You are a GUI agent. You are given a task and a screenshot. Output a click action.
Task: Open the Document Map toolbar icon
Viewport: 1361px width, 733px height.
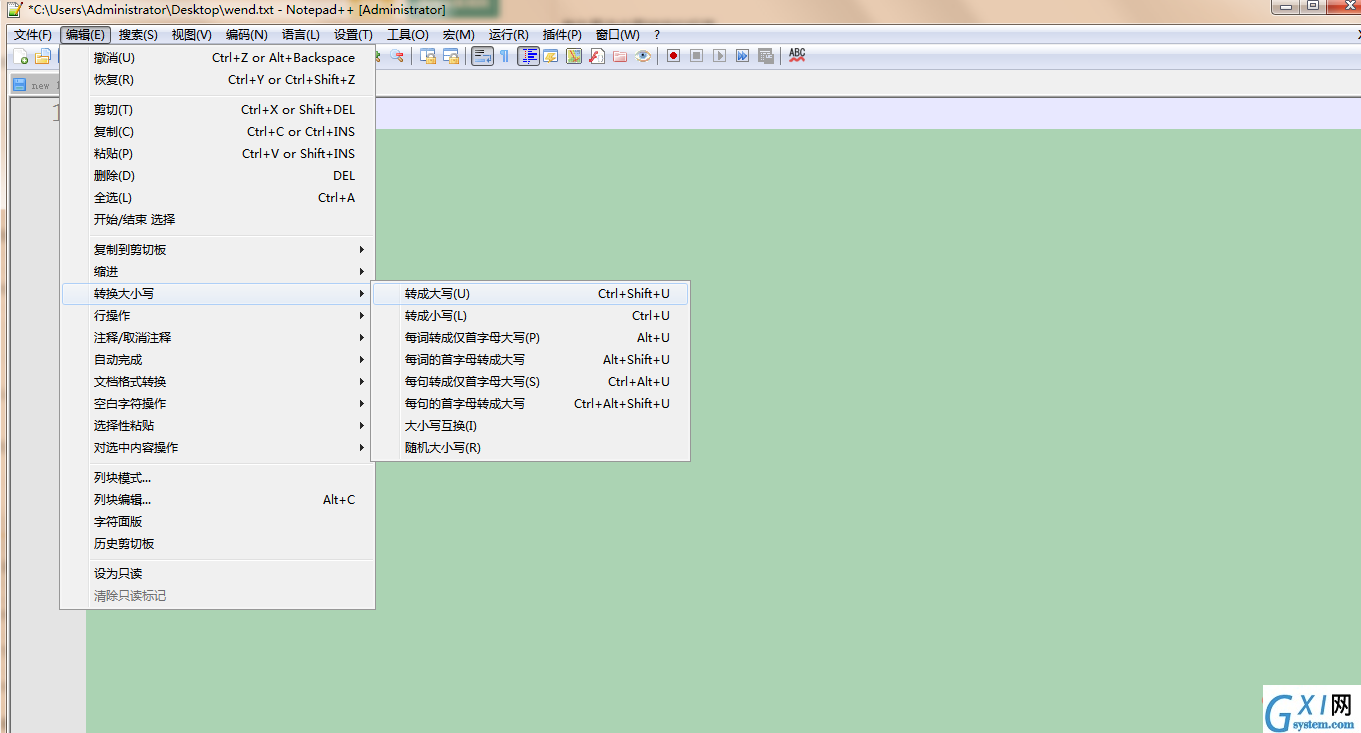coord(574,56)
